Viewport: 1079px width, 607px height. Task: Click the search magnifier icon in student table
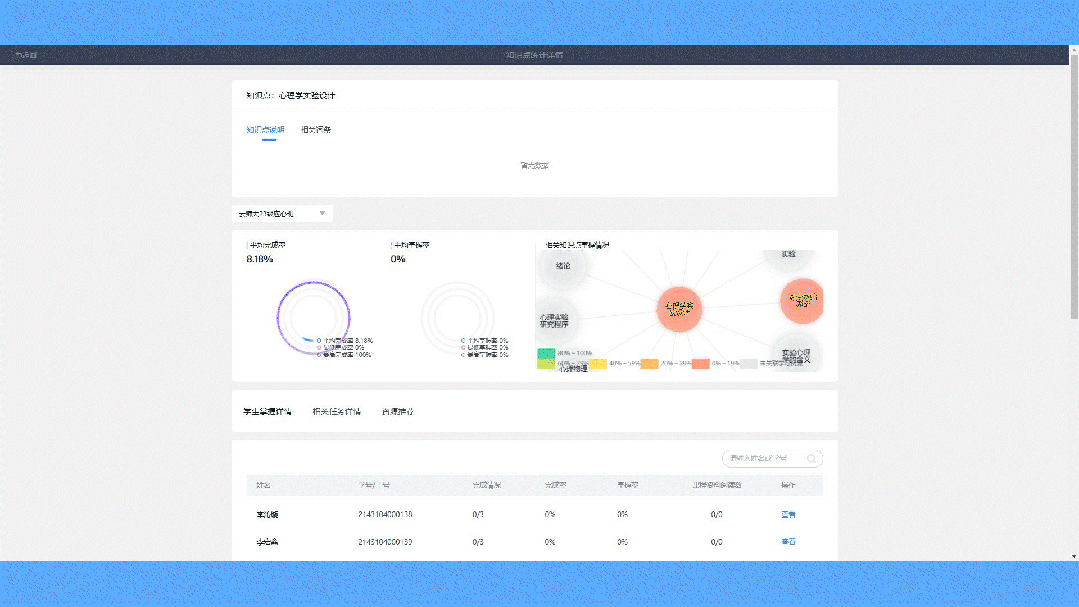click(812, 459)
